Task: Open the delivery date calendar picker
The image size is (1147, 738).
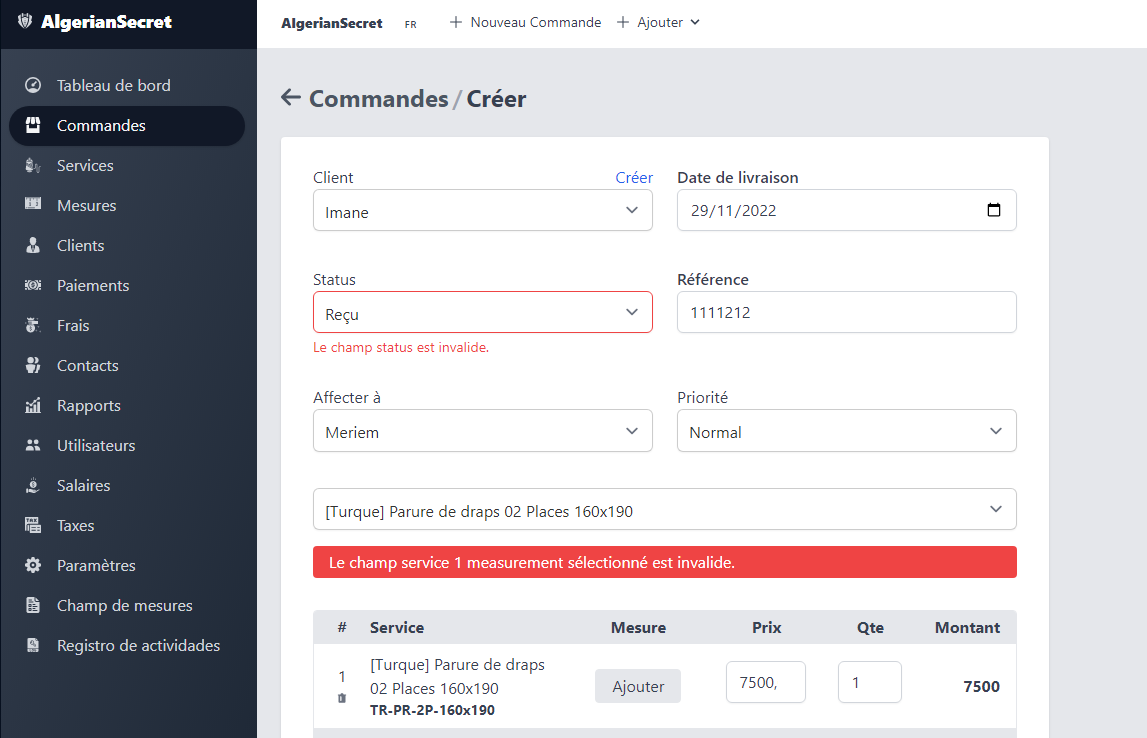Action: click(x=993, y=210)
